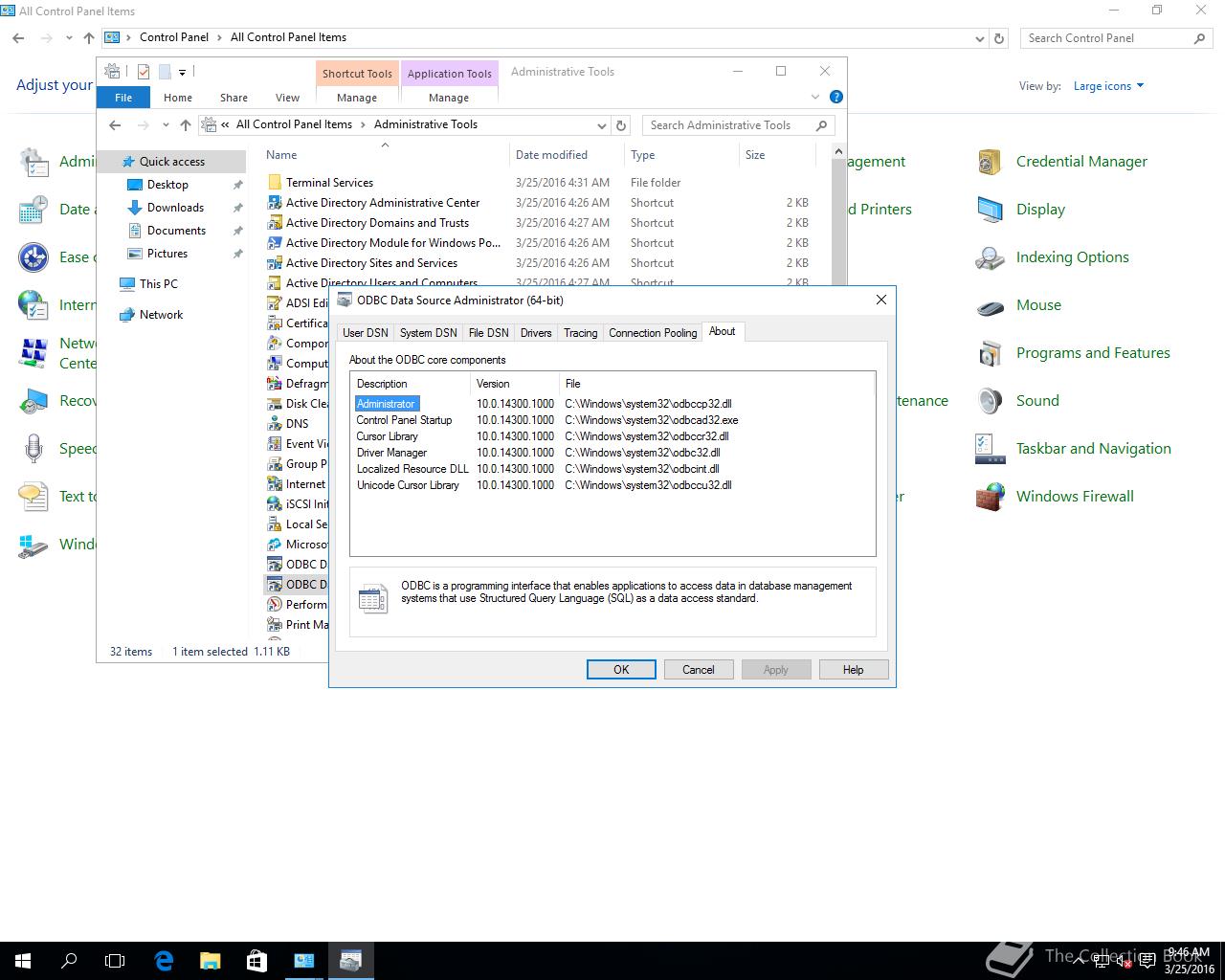Click the Search Control Panel field
Viewport: 1225px width, 980px height.
coord(1116,38)
